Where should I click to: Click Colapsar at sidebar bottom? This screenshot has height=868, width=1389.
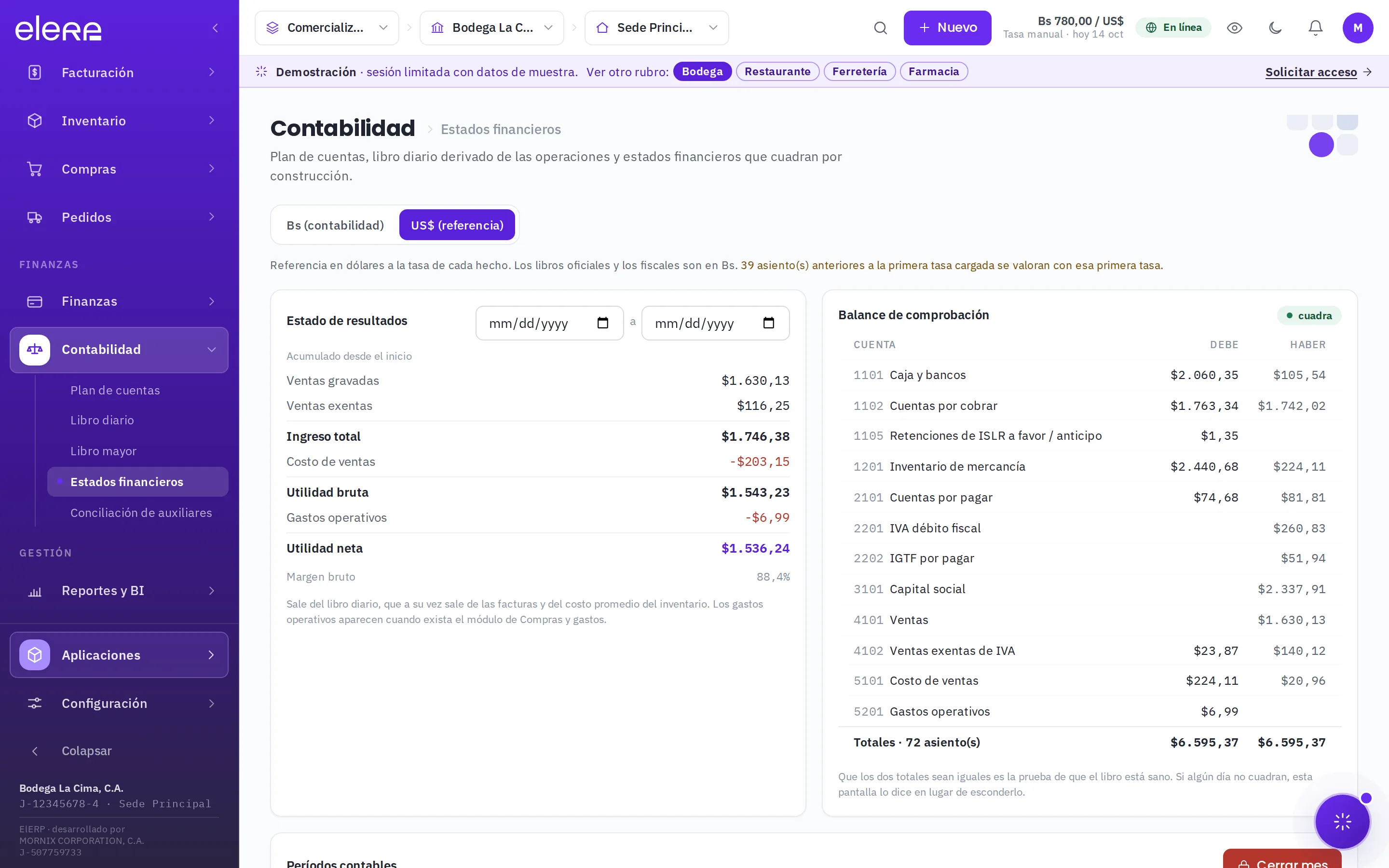tap(86, 751)
